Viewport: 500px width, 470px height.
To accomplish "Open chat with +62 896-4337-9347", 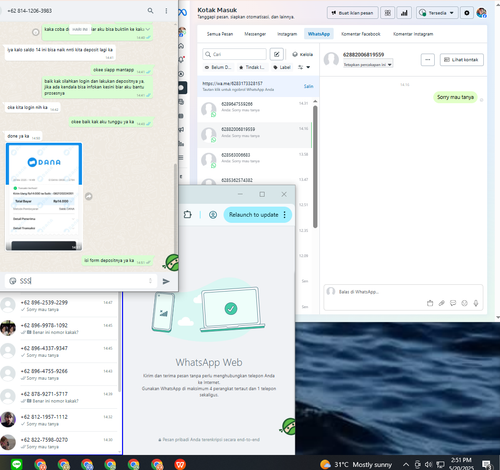I will click(59, 351).
